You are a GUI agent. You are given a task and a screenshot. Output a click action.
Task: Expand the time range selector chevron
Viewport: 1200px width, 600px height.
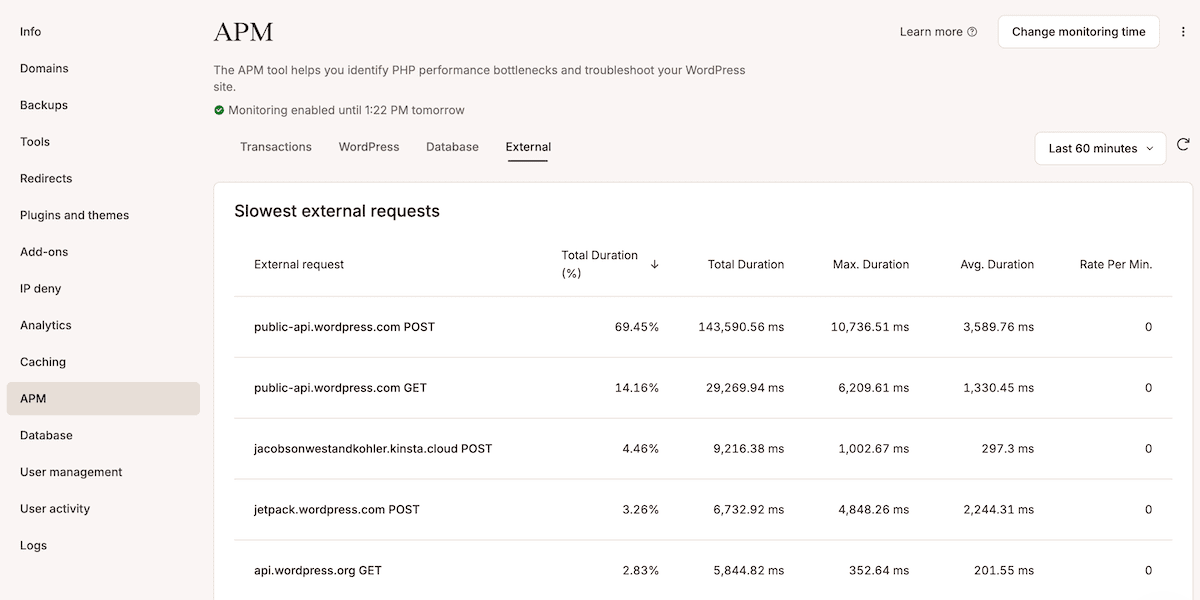click(x=1152, y=147)
